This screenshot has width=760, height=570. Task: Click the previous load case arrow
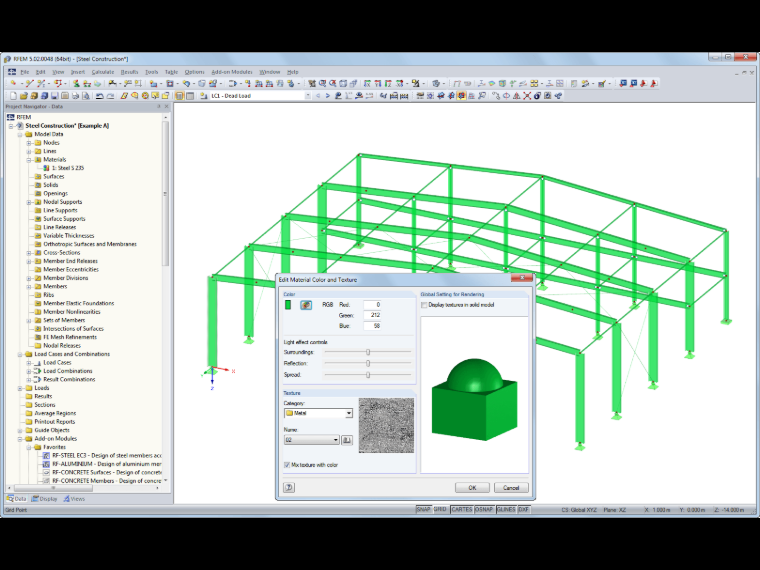point(318,96)
